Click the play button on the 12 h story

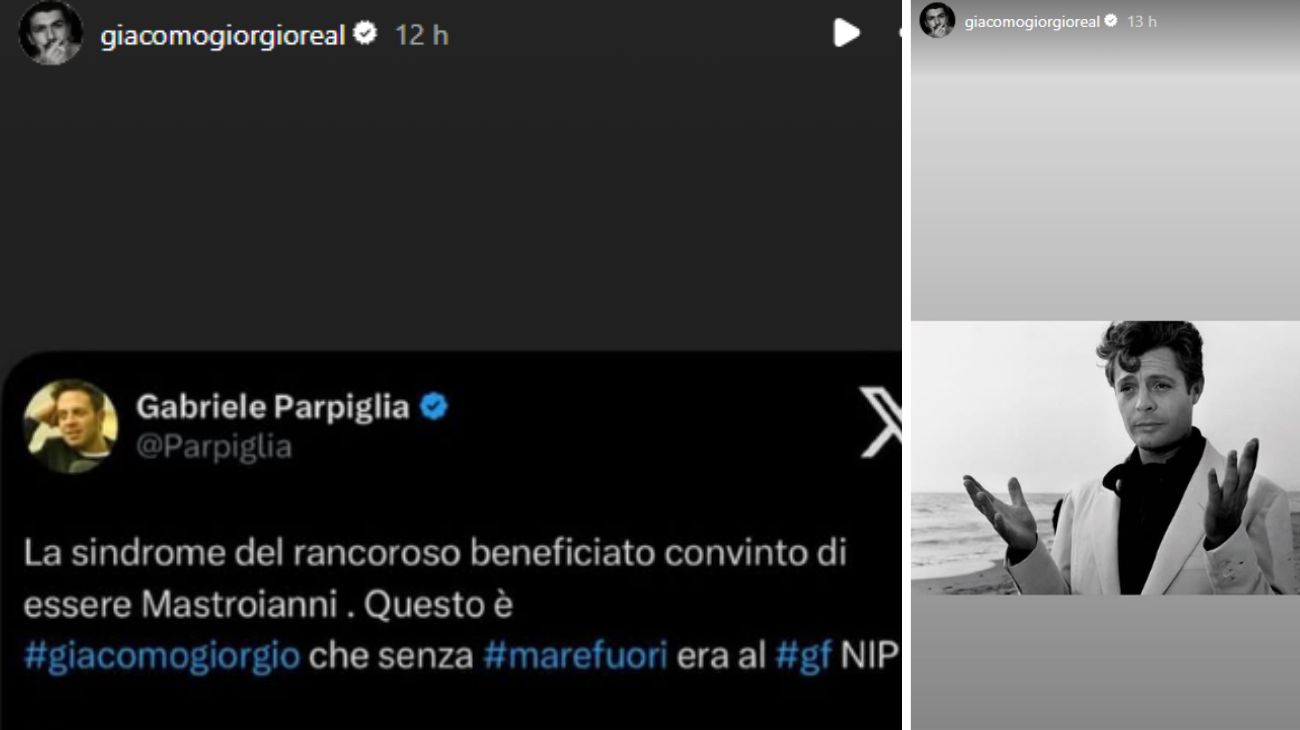click(x=847, y=33)
